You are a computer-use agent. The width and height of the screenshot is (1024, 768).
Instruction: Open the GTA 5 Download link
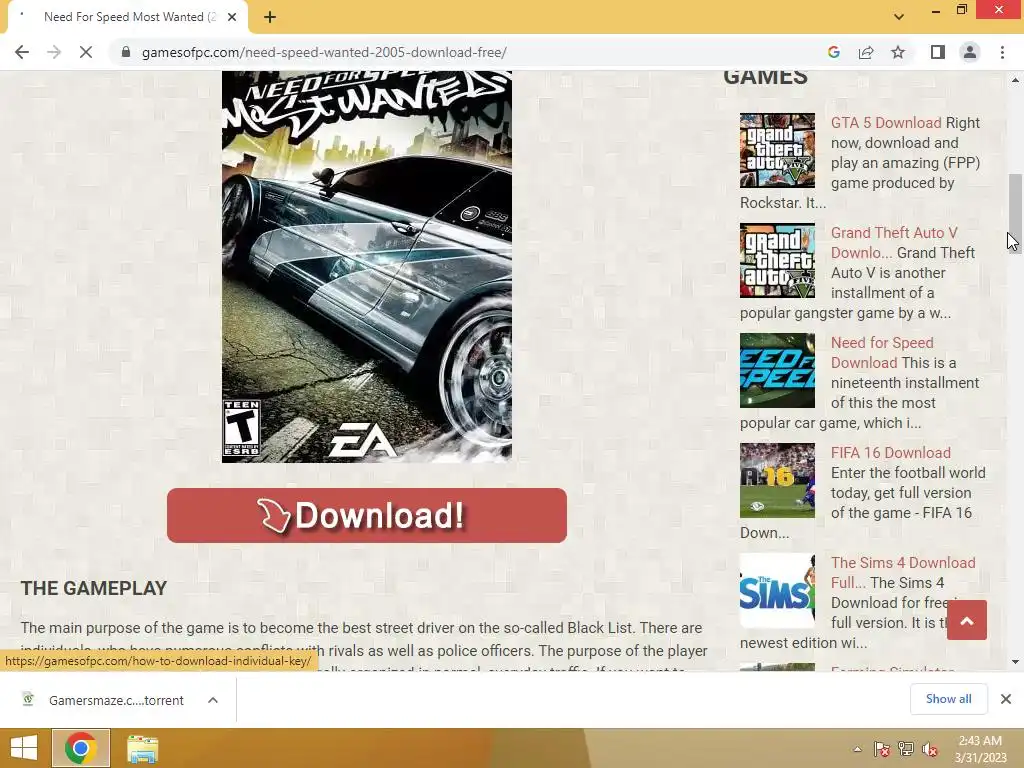click(x=886, y=123)
